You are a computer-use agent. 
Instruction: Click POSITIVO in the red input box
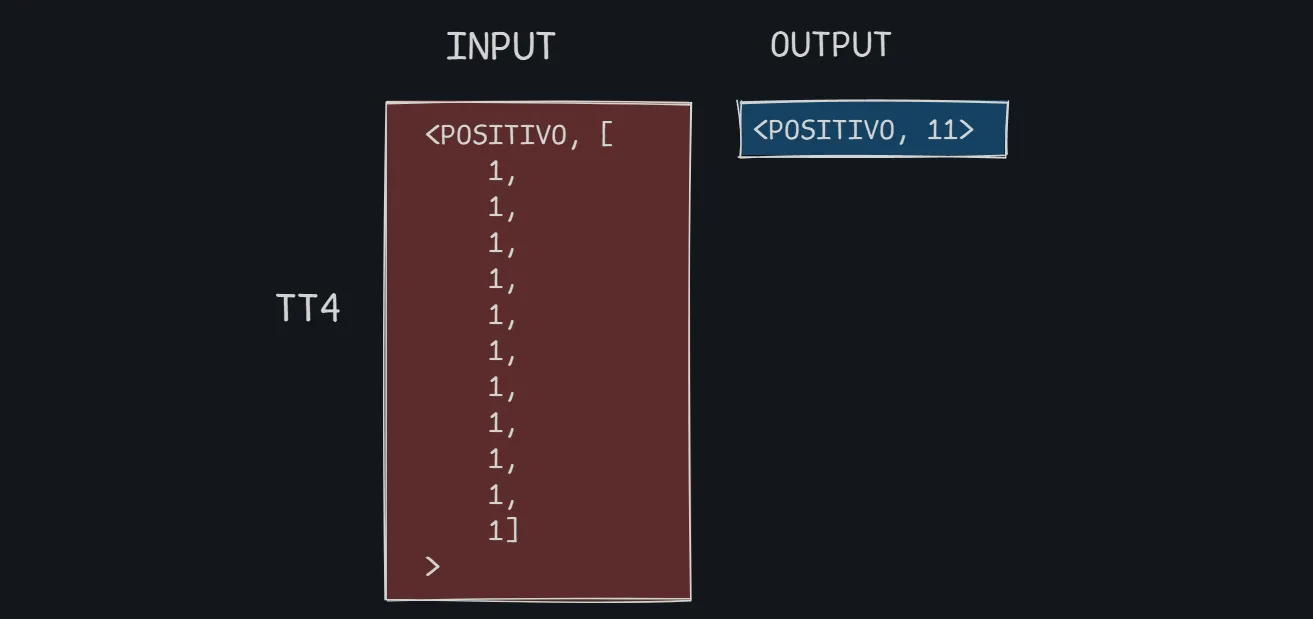[x=503, y=135]
